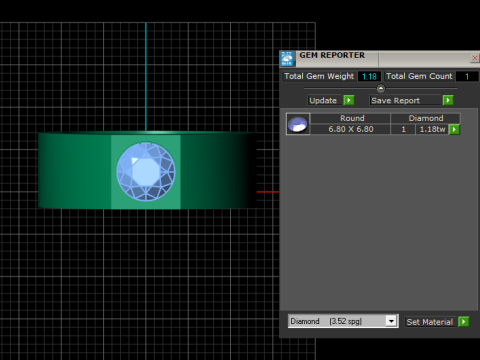
Task: Click the Set Material label
Action: 430,322
